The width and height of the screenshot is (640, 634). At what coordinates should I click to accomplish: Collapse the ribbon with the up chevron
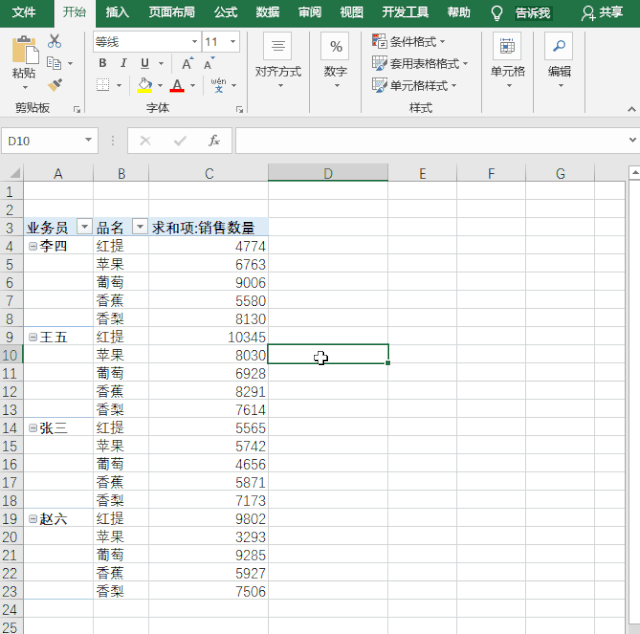631,109
